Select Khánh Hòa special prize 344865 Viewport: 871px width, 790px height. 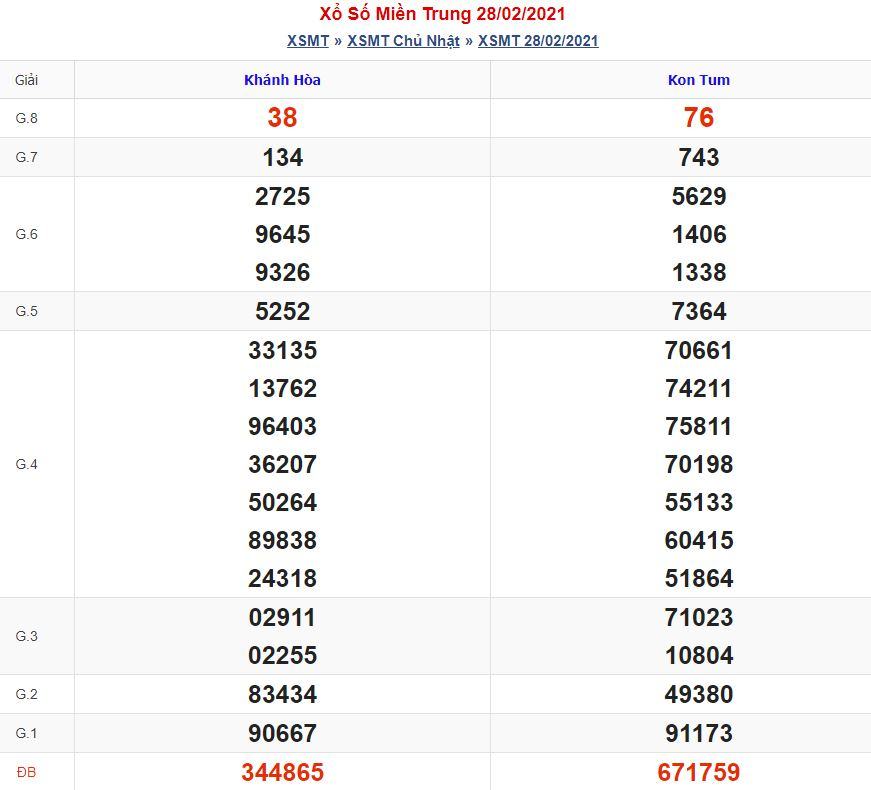282,772
